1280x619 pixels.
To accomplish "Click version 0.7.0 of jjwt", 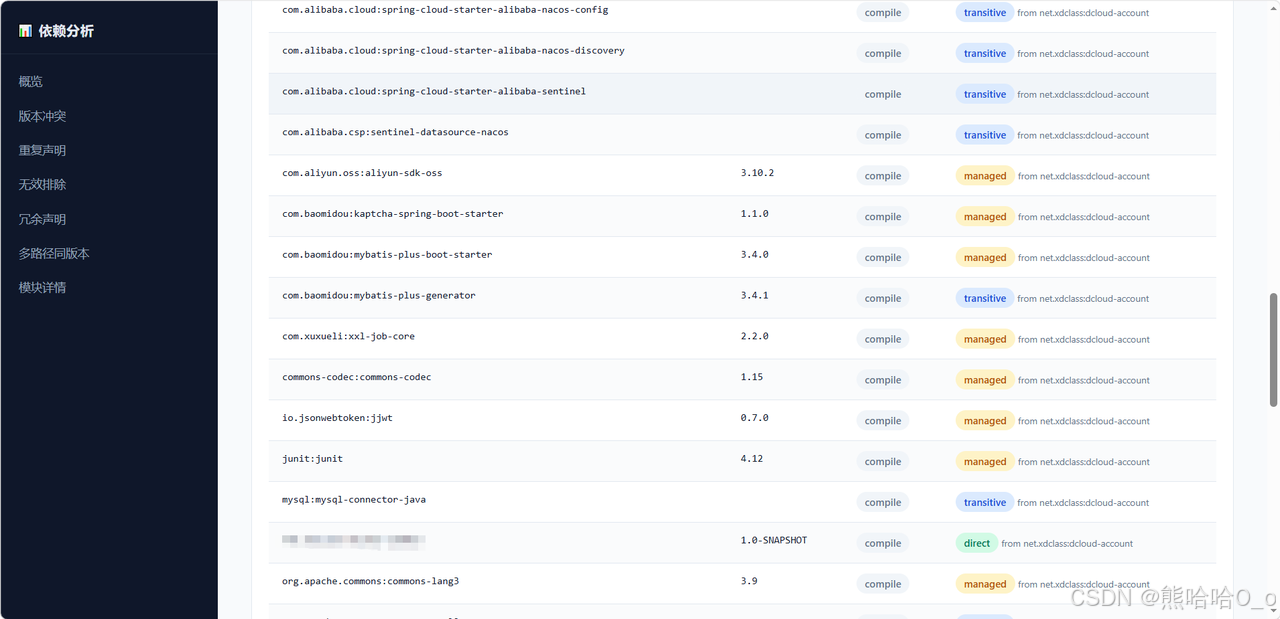I will point(755,418).
